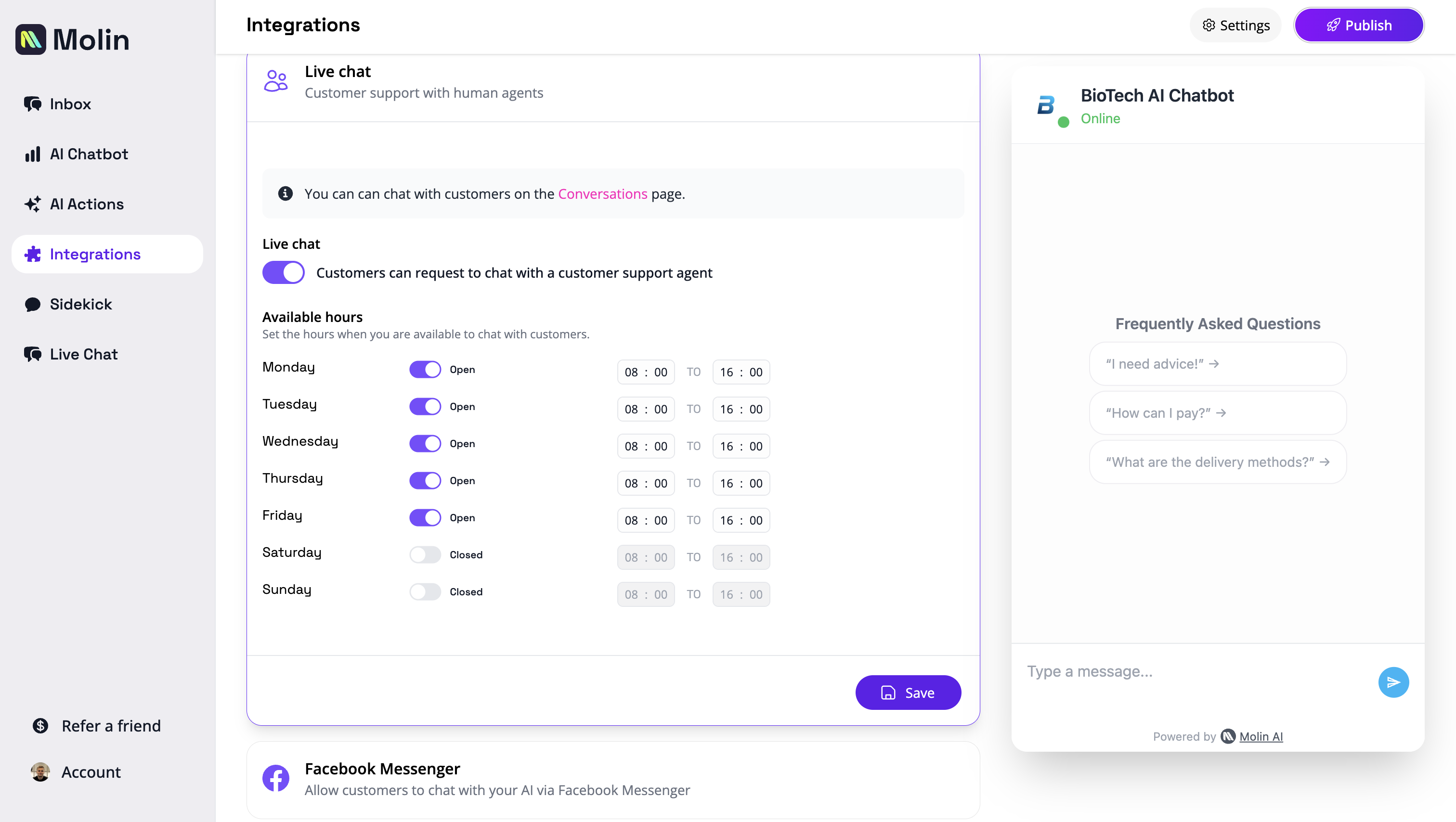The height and width of the screenshot is (822, 1456).
Task: Click the Molin logo
Action: point(73,39)
